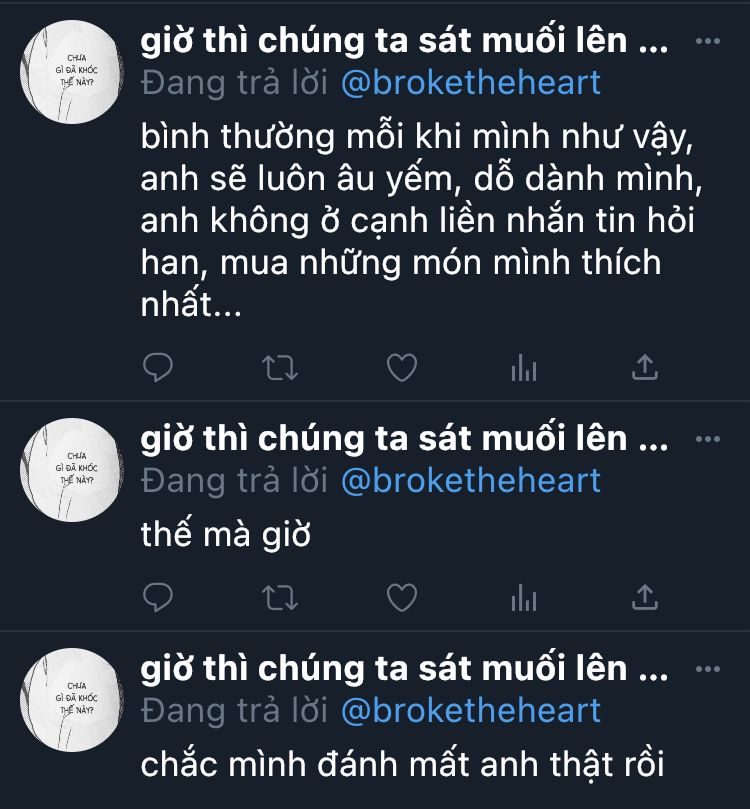Open @broketheheart link in third tweet
Viewport: 750px width, 809px height.
[471, 710]
